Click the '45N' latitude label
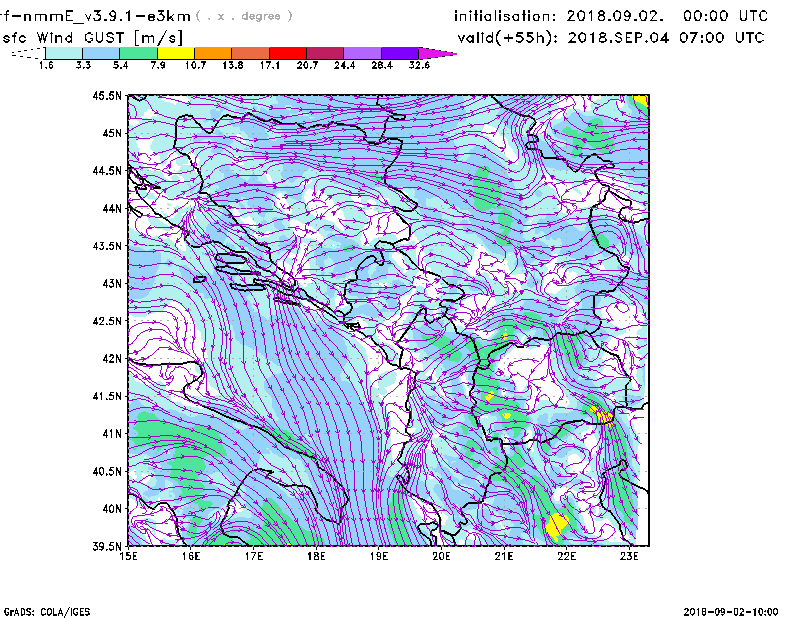Image resolution: width=800 pixels, height=618 pixels. coord(112,133)
